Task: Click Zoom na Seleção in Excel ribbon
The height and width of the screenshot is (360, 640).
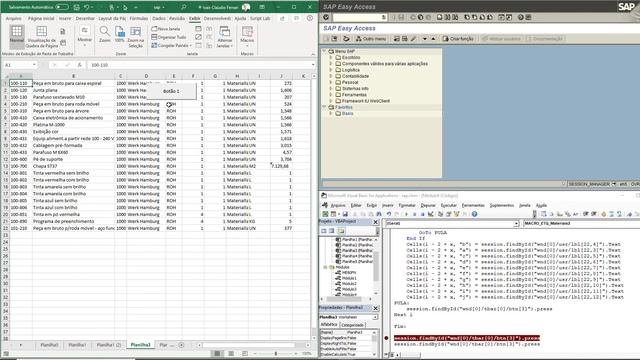Action: point(136,37)
